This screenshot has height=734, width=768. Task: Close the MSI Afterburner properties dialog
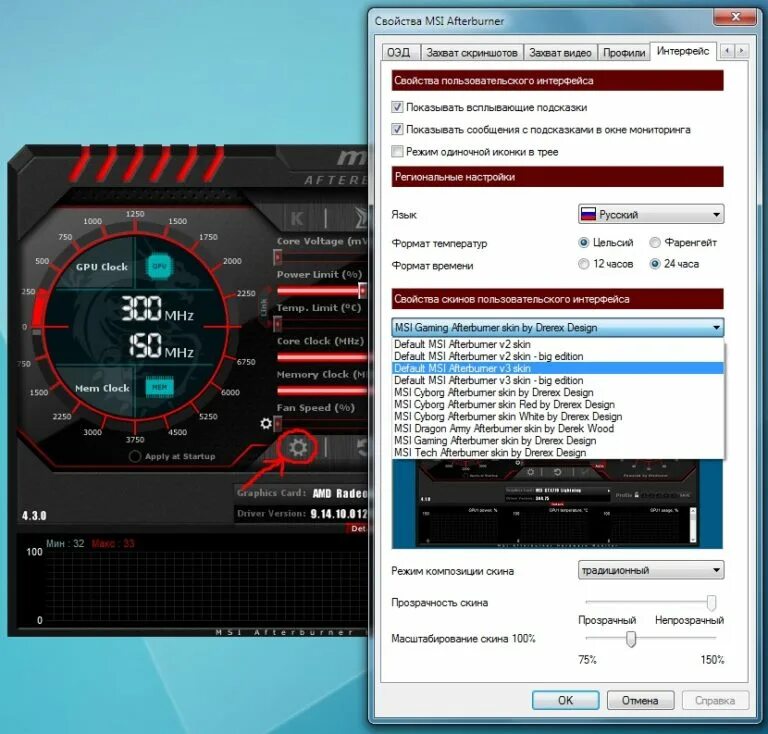pos(735,17)
